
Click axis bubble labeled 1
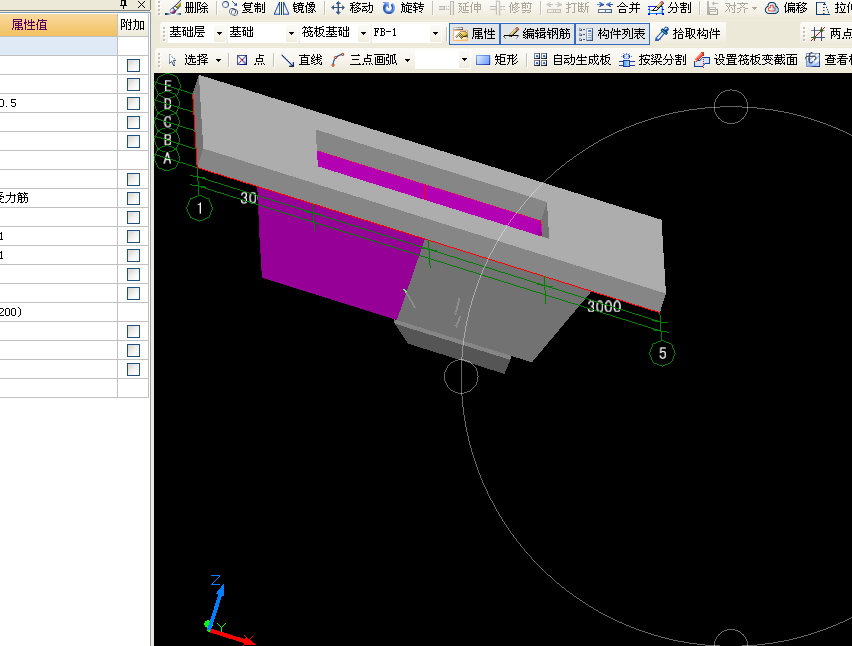[199, 208]
